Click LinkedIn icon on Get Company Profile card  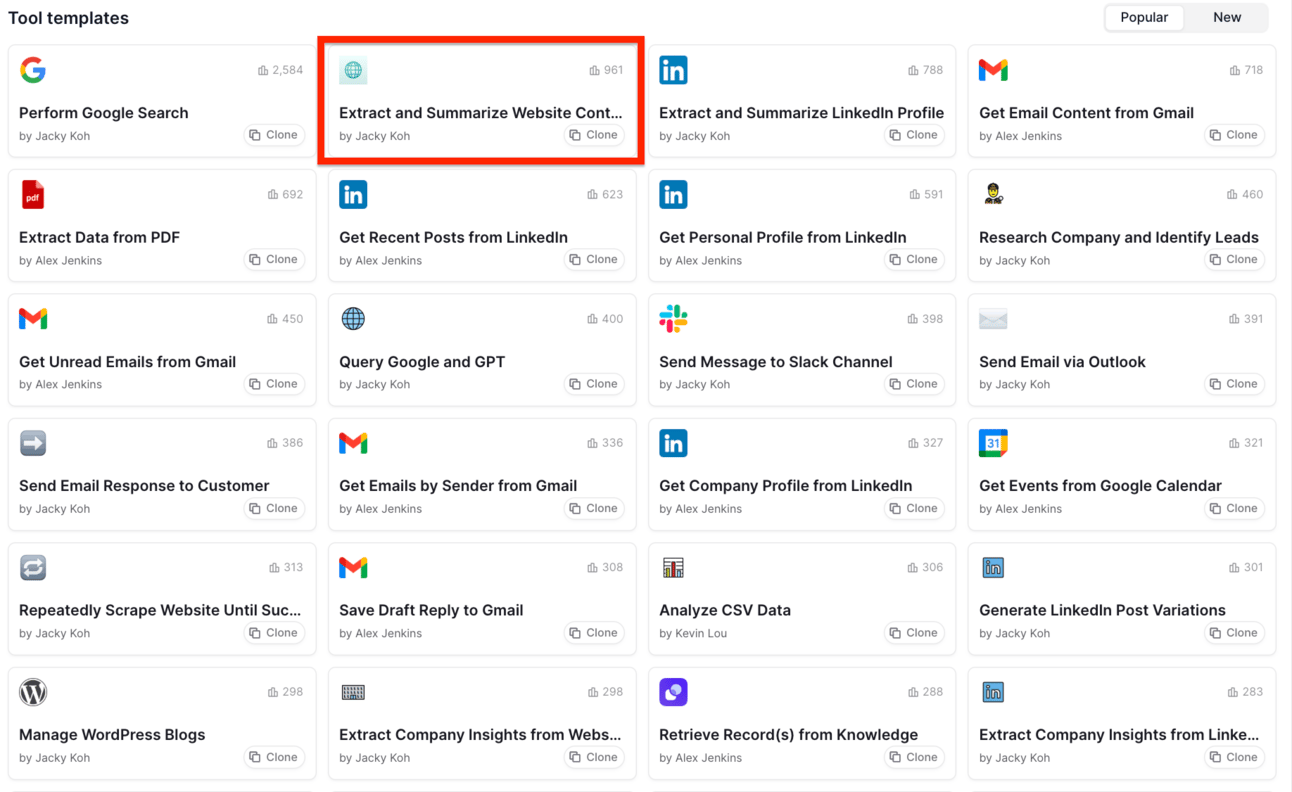tap(673, 443)
